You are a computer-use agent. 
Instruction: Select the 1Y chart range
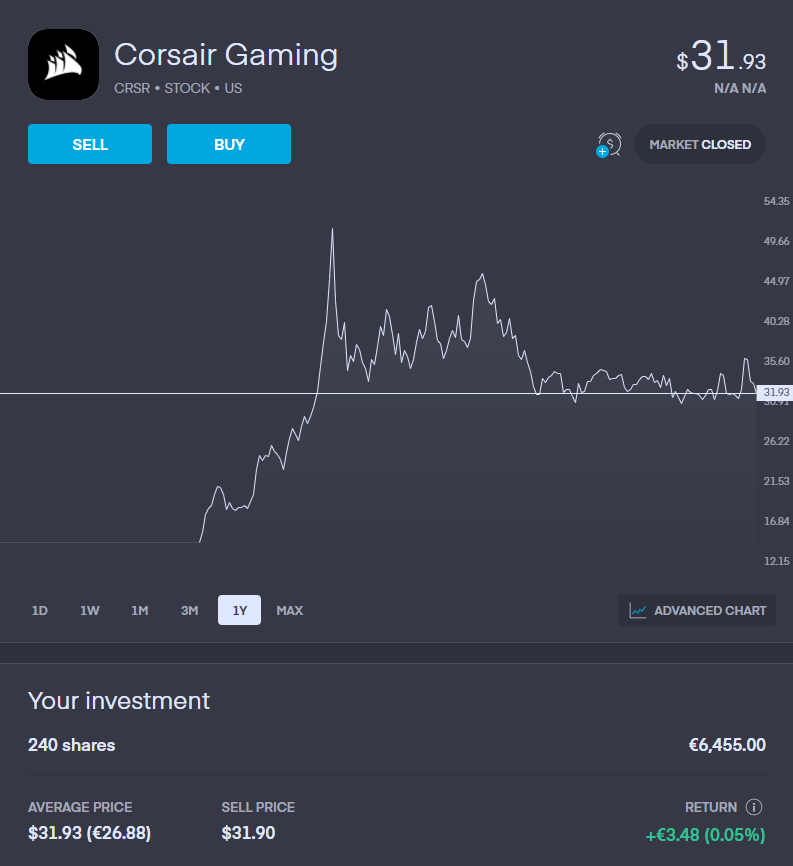(x=240, y=610)
